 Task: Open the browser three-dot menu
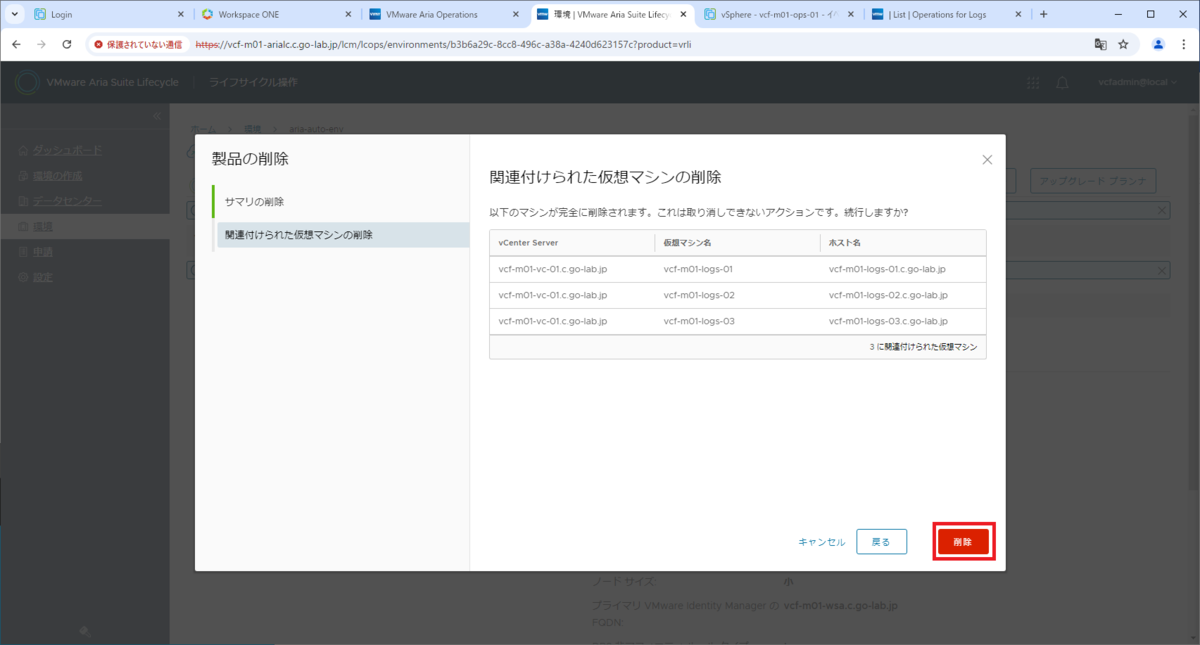coord(1183,44)
